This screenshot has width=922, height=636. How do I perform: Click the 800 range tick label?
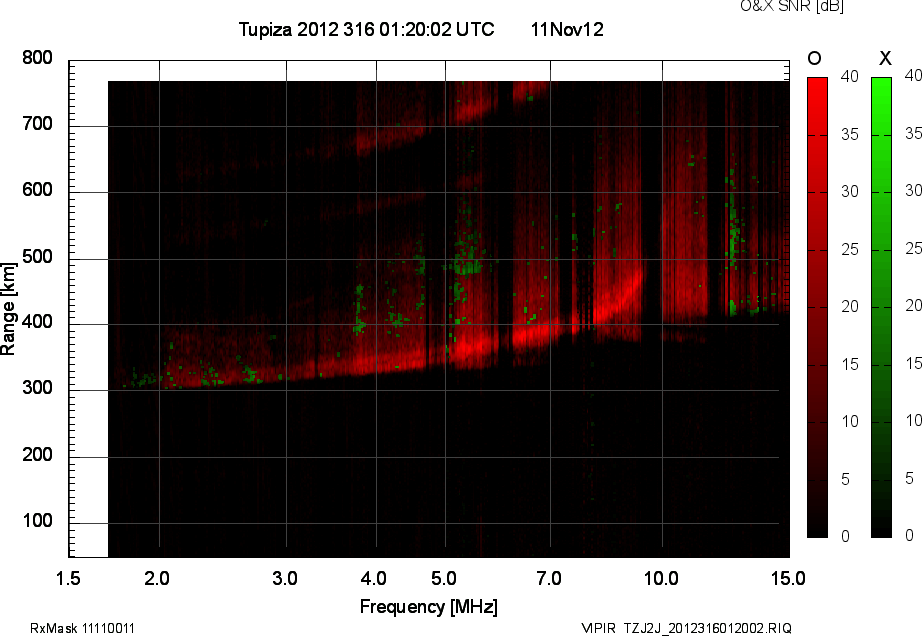click(x=37, y=58)
